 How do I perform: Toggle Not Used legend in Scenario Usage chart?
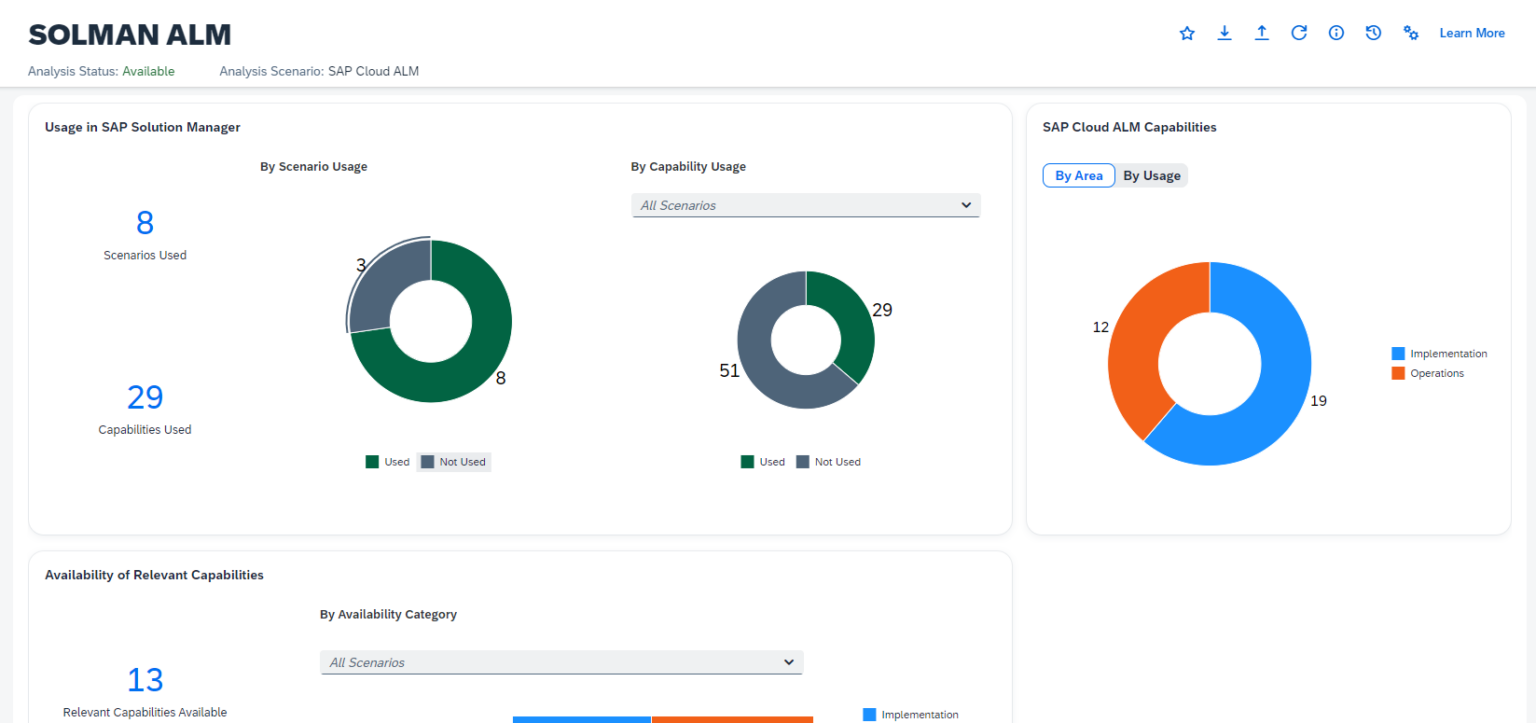(x=453, y=462)
